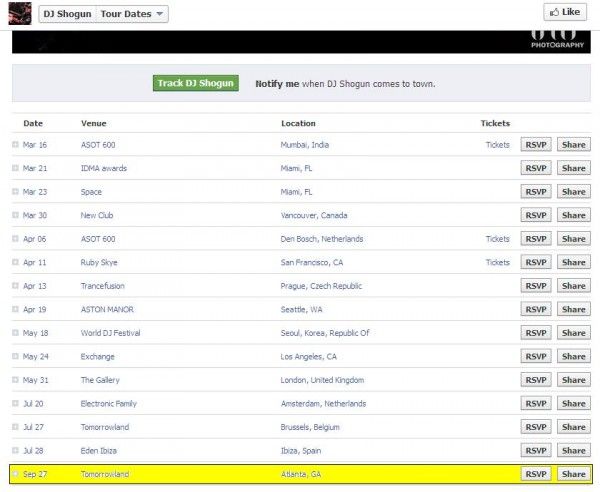RSVP to World DJ Festival Seoul

[x=536, y=333]
